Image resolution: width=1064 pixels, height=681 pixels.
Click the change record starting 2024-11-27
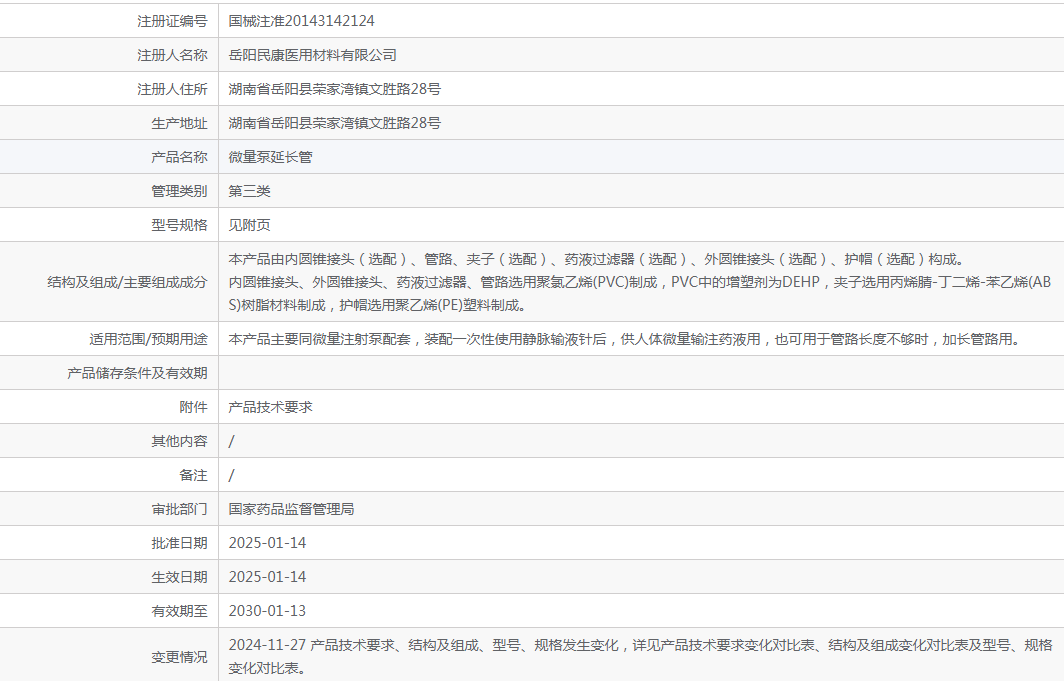coord(641,657)
